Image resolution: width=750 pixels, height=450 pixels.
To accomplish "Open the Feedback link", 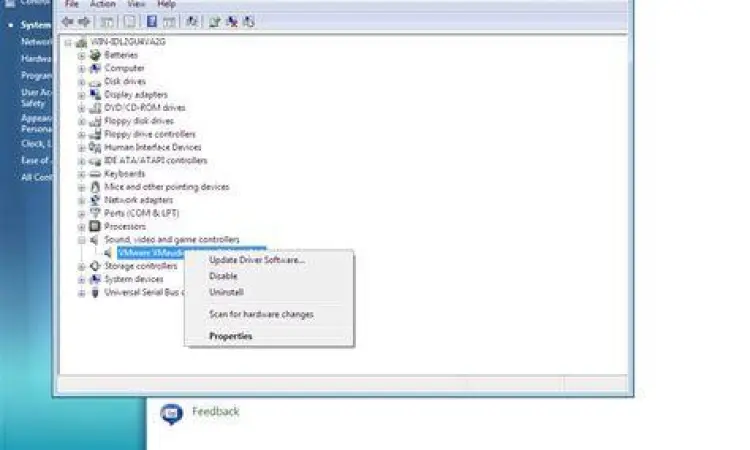I will (215, 411).
